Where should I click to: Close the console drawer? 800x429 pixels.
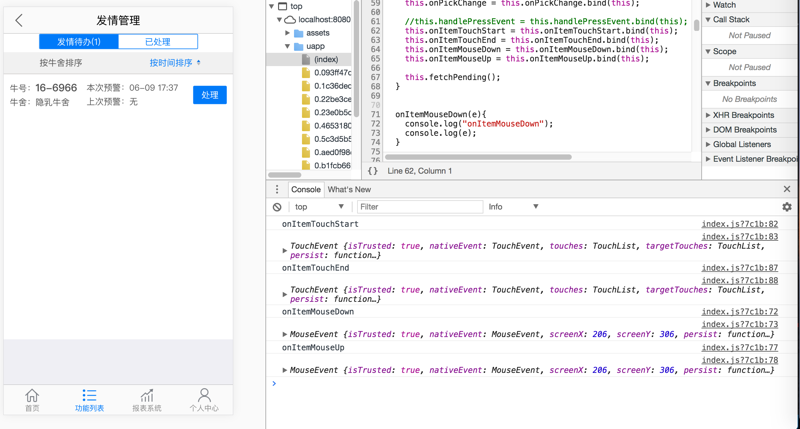786,189
